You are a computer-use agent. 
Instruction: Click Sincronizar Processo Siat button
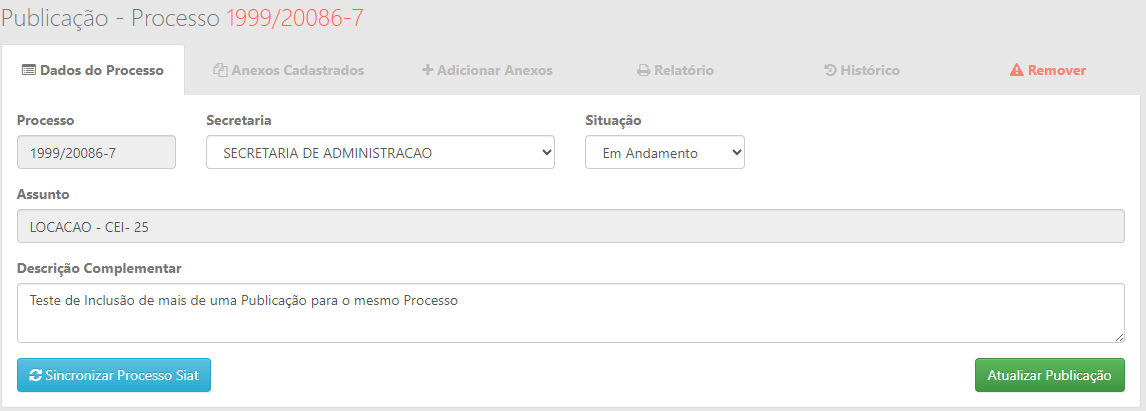114,375
